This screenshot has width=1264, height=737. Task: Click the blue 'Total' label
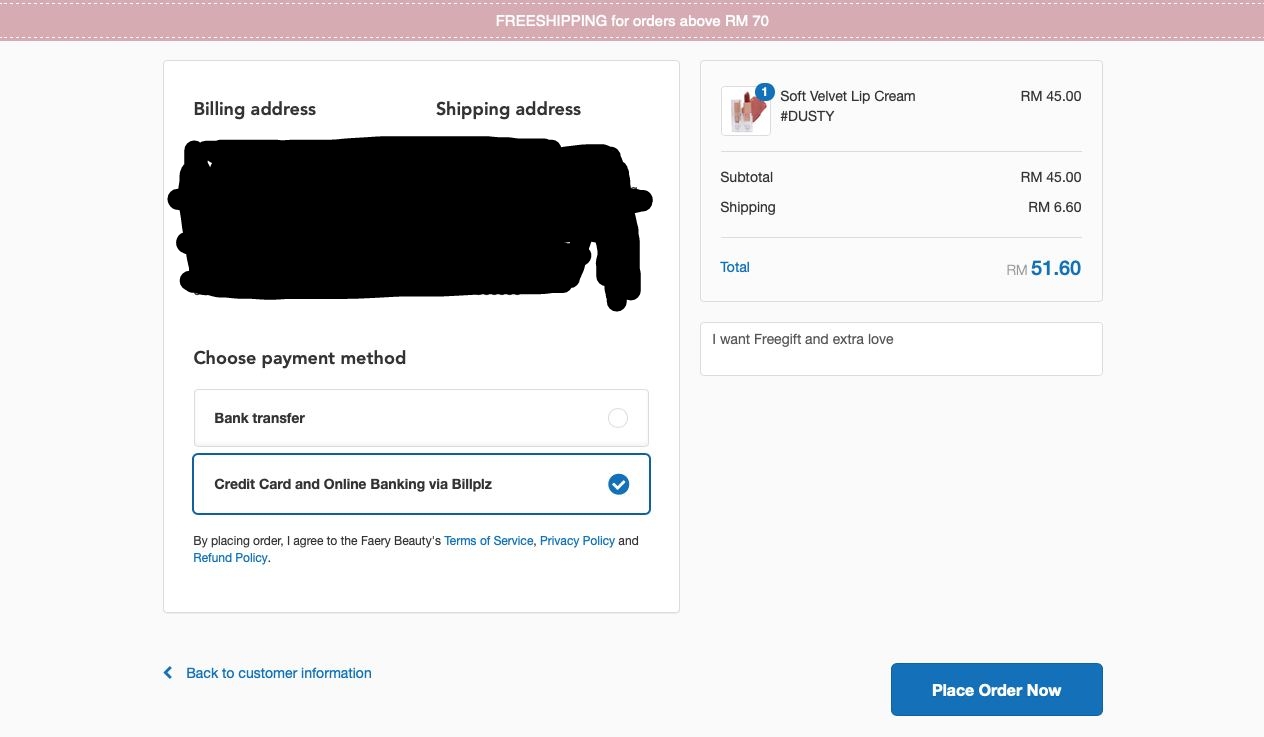pos(735,267)
